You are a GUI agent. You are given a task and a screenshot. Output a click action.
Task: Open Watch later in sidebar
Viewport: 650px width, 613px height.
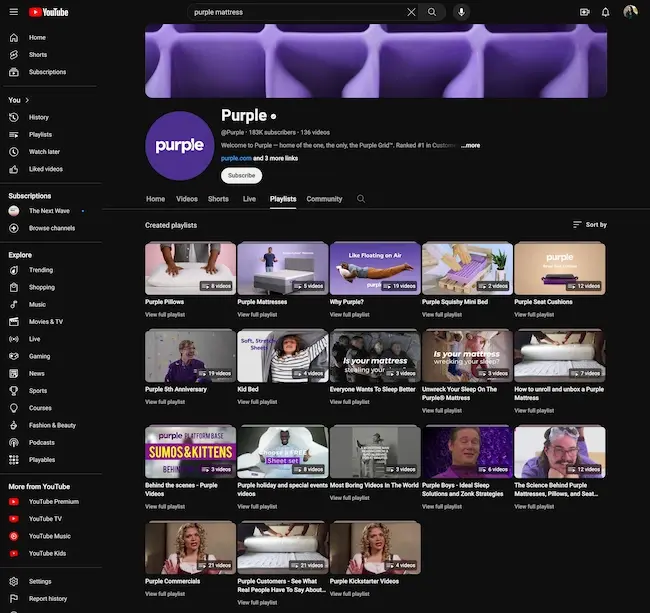pyautogui.click(x=43, y=152)
